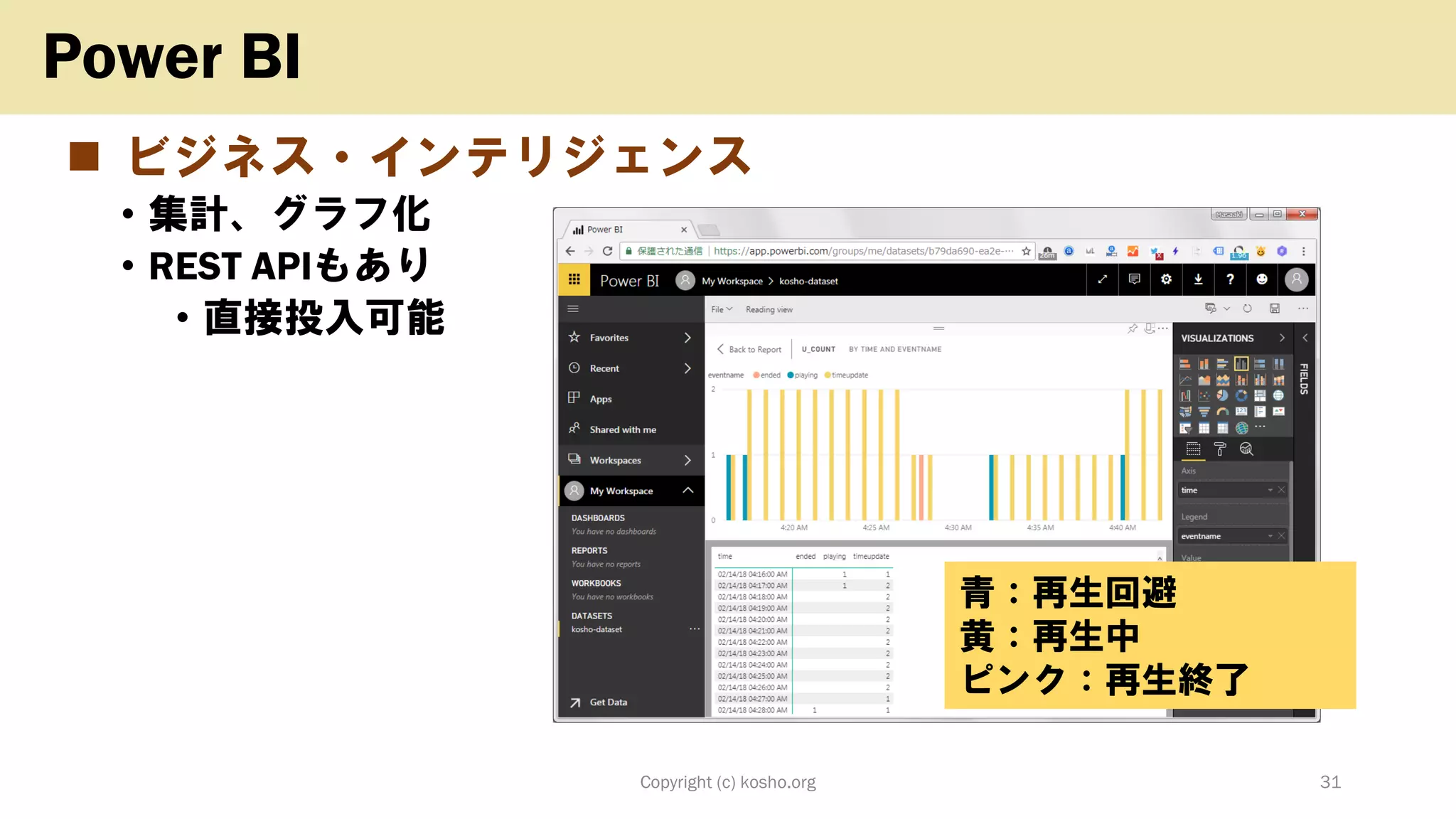The image size is (1456, 819).
Task: Expand the Recent chevron
Action: point(687,368)
